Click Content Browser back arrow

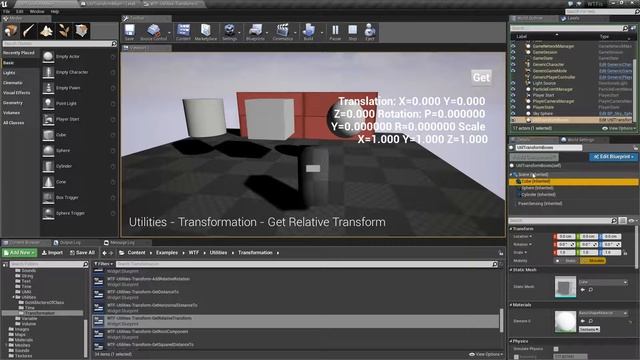tap(104, 253)
